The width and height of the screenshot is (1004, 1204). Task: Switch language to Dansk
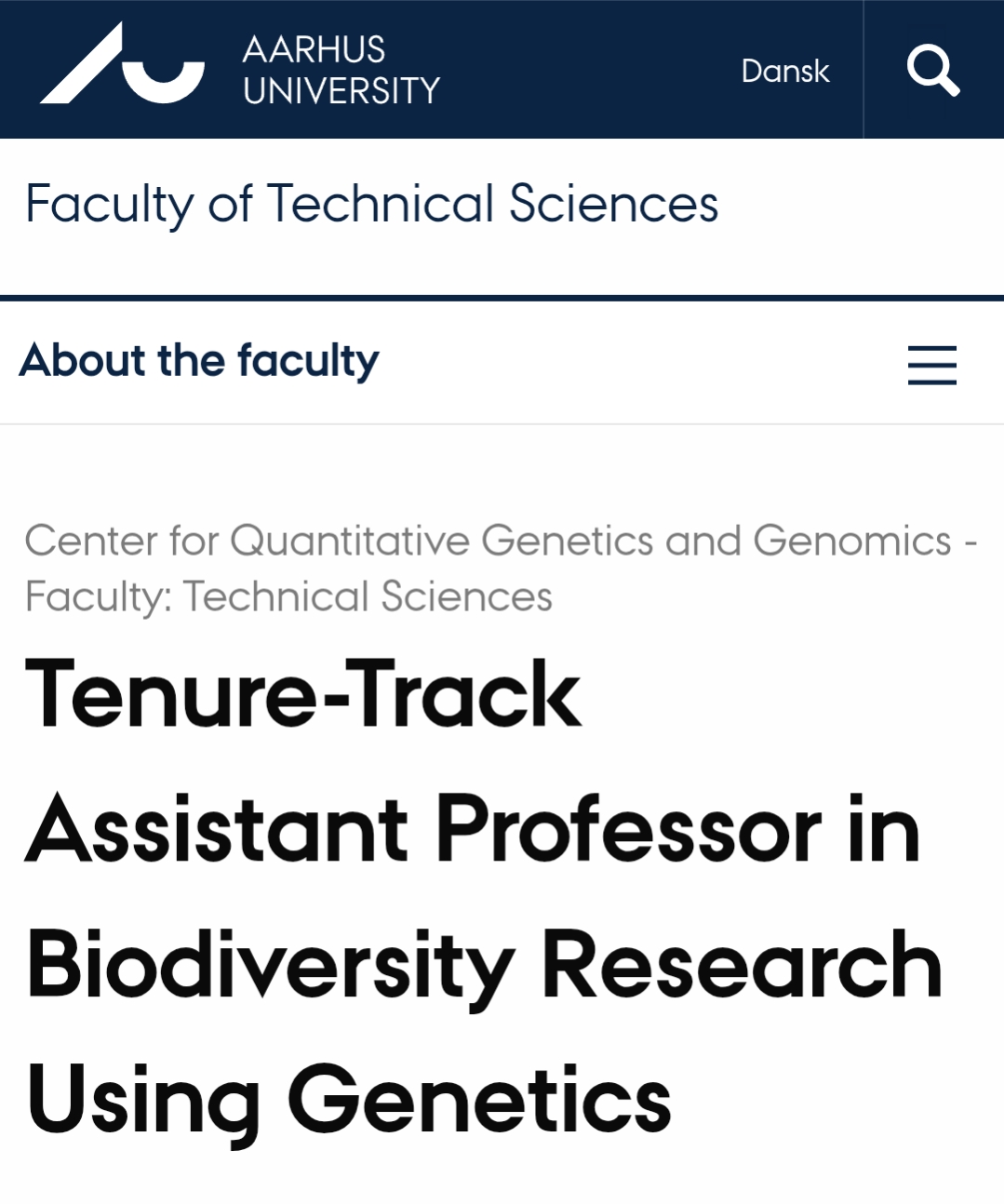pyautogui.click(x=784, y=71)
